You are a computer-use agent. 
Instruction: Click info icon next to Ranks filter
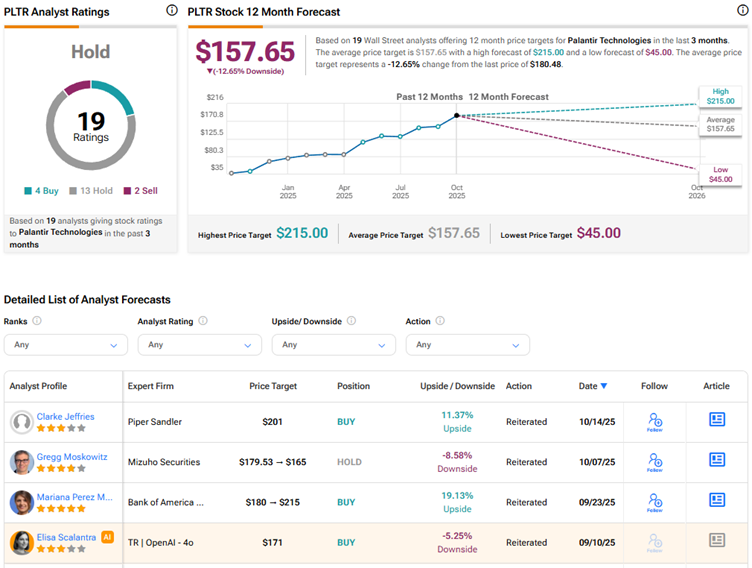click(x=37, y=321)
